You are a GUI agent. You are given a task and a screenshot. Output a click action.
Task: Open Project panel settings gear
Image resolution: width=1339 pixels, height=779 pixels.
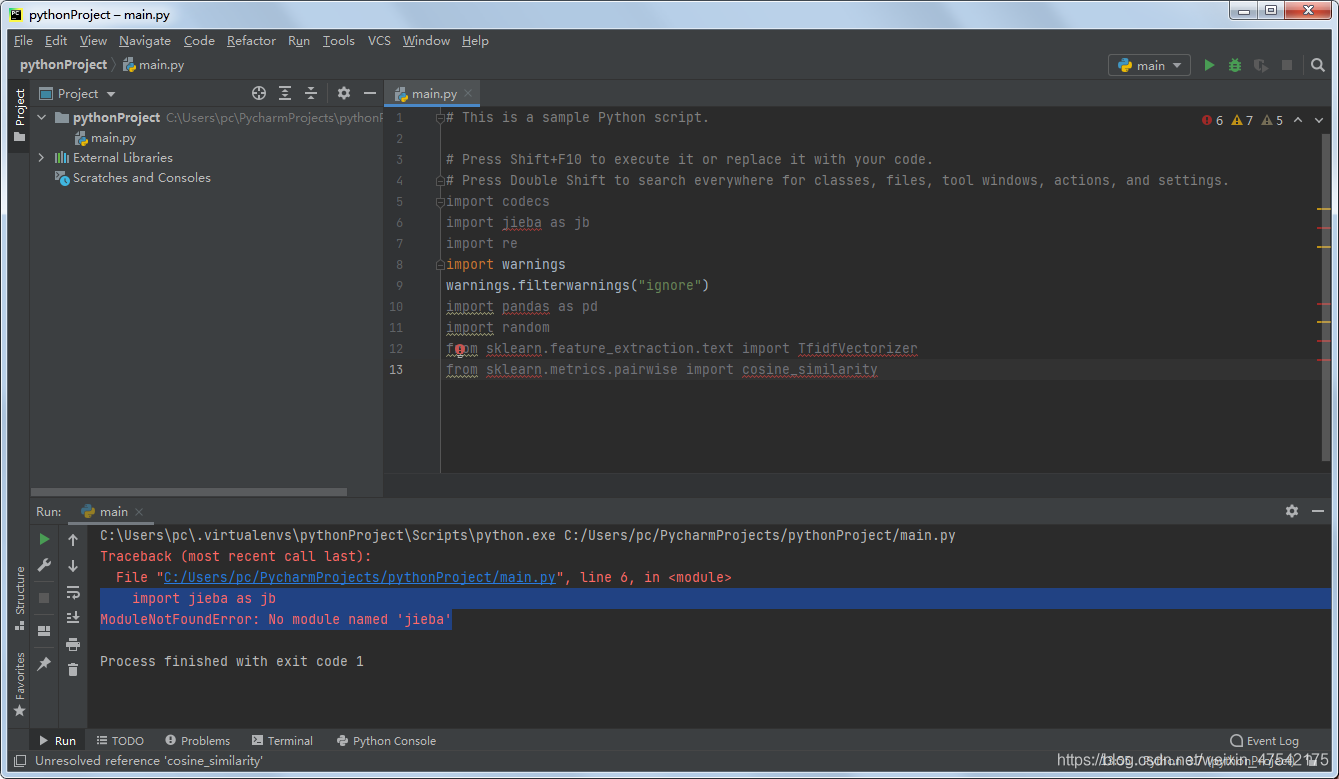(x=344, y=93)
